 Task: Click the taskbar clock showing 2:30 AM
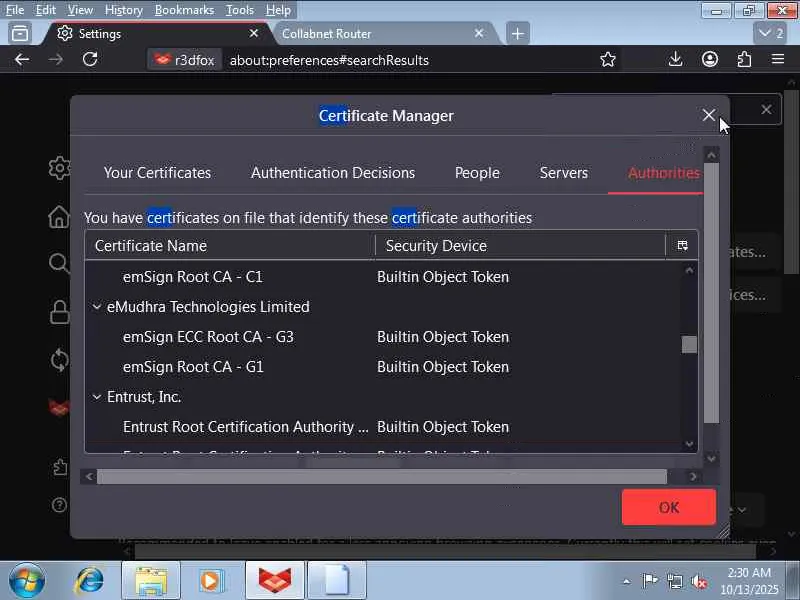tap(749, 581)
